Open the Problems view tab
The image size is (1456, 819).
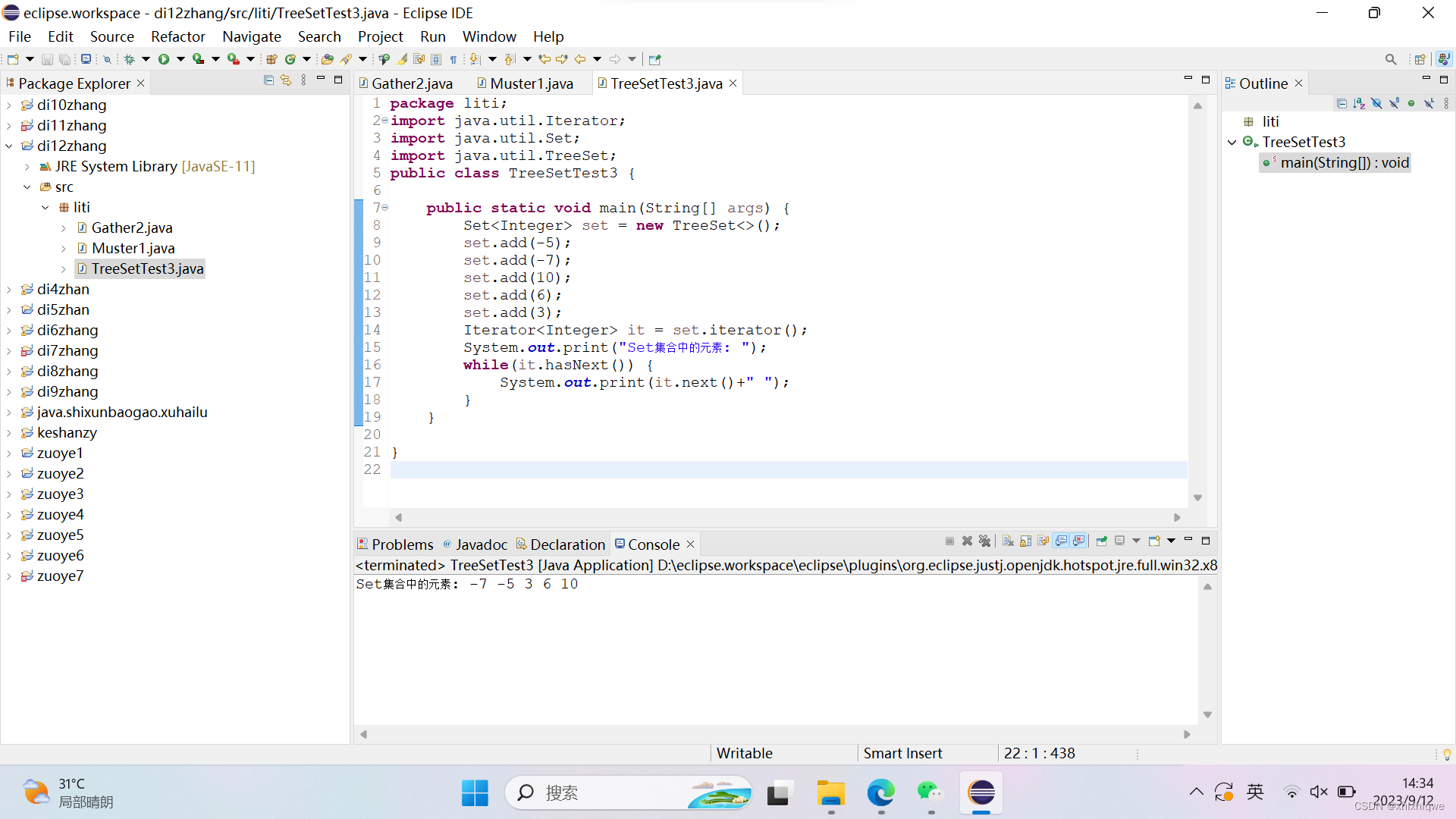point(395,544)
